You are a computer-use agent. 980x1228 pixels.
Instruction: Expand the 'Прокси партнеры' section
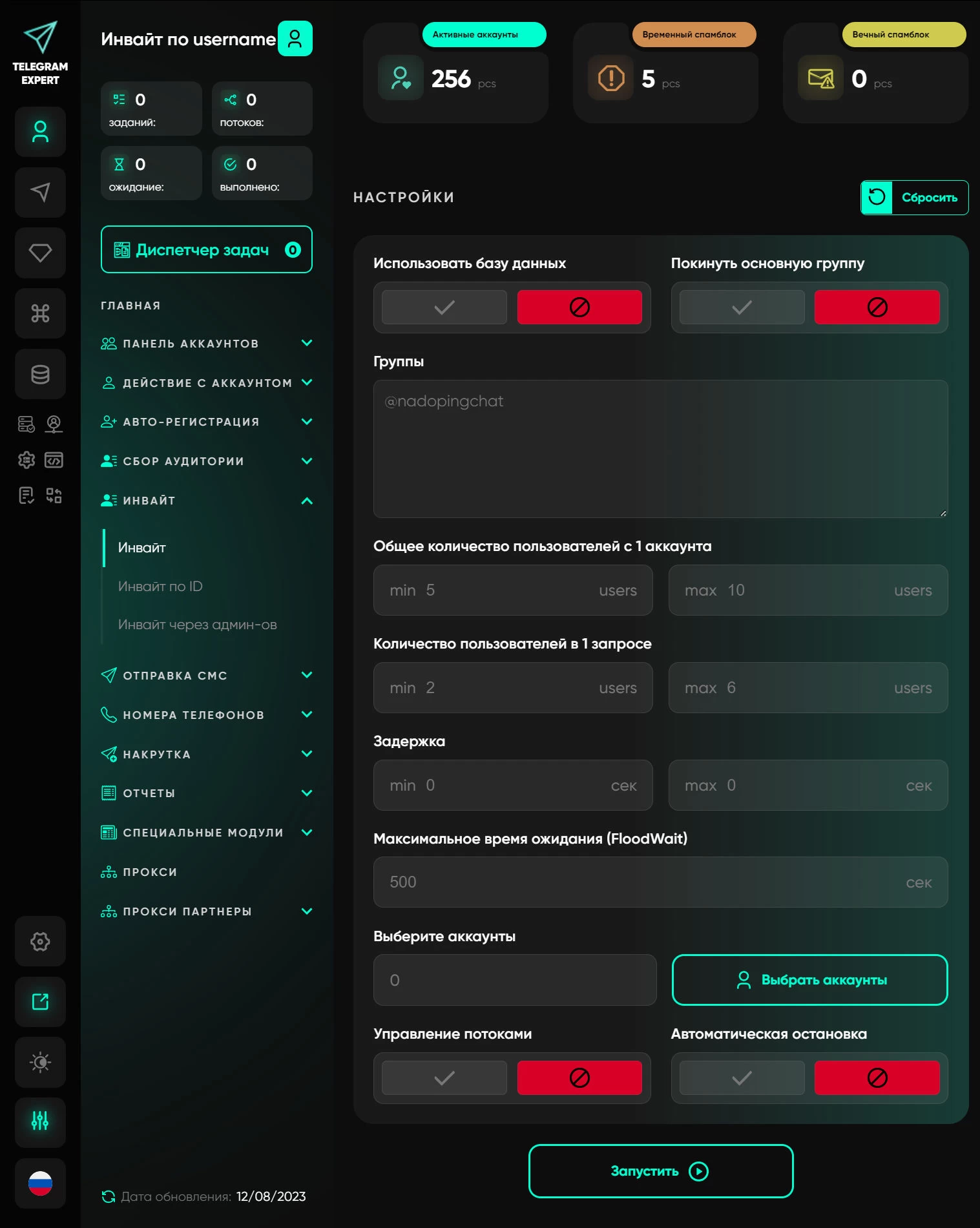[207, 911]
